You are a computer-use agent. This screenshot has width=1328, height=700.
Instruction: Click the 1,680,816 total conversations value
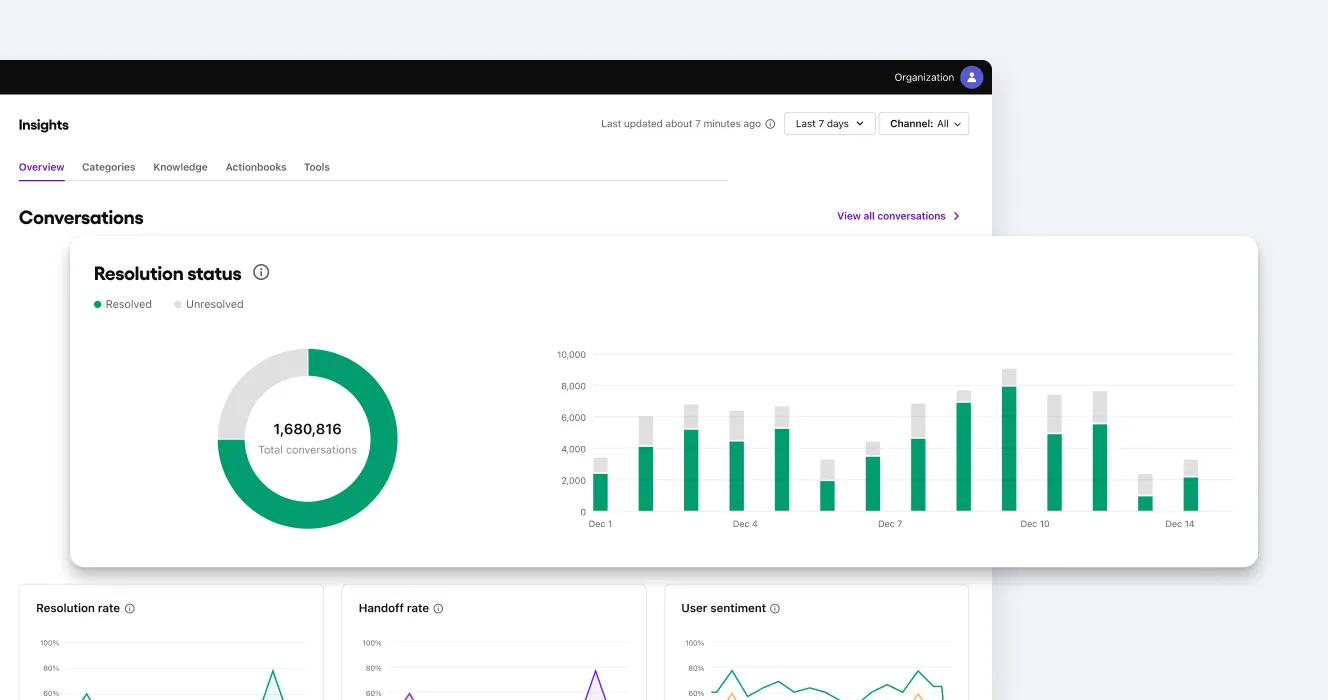click(307, 429)
